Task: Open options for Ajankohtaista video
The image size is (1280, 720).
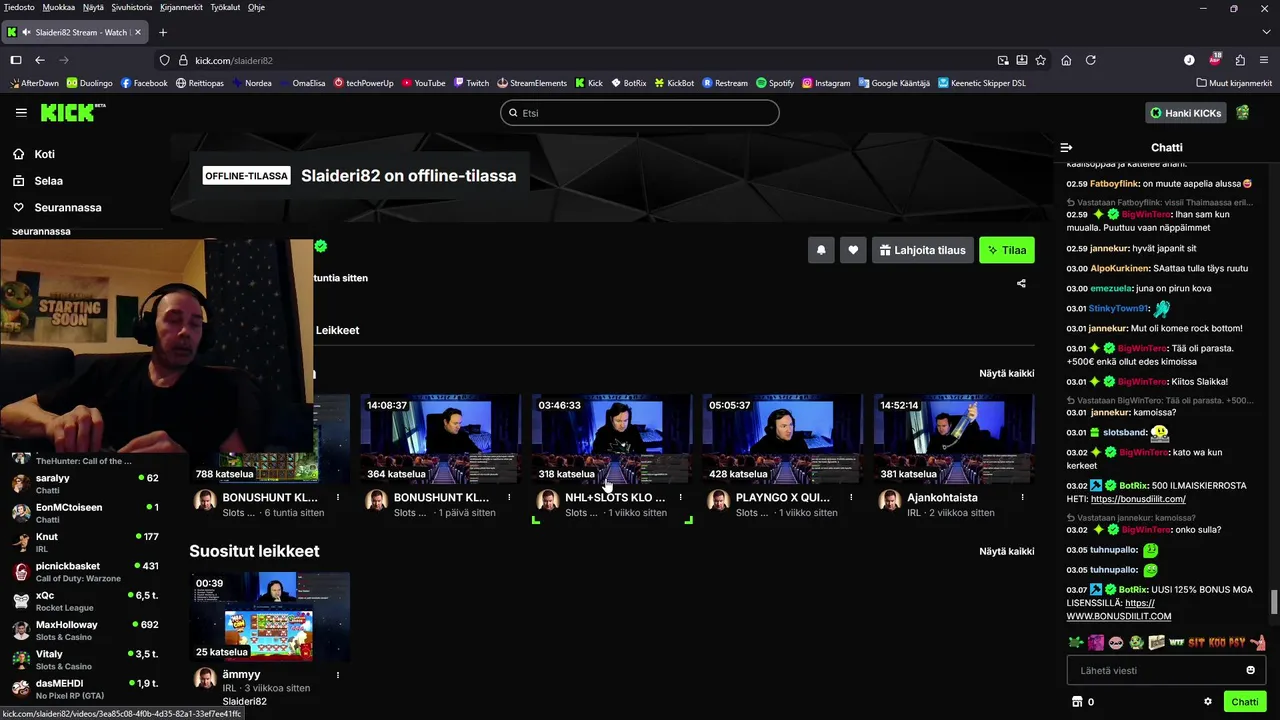Action: tap(1022, 497)
